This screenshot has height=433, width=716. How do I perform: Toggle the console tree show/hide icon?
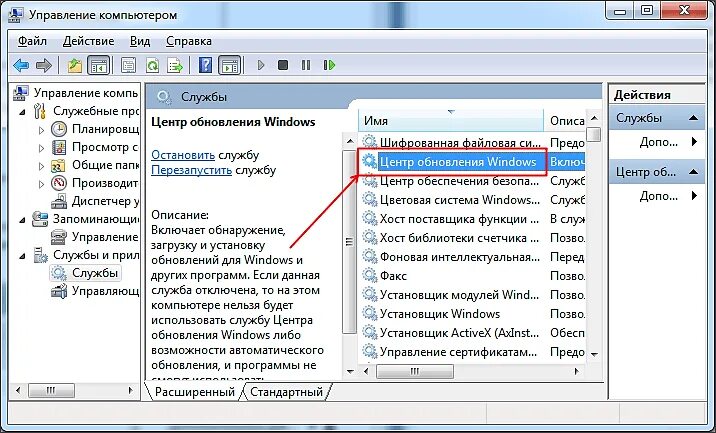pos(99,65)
